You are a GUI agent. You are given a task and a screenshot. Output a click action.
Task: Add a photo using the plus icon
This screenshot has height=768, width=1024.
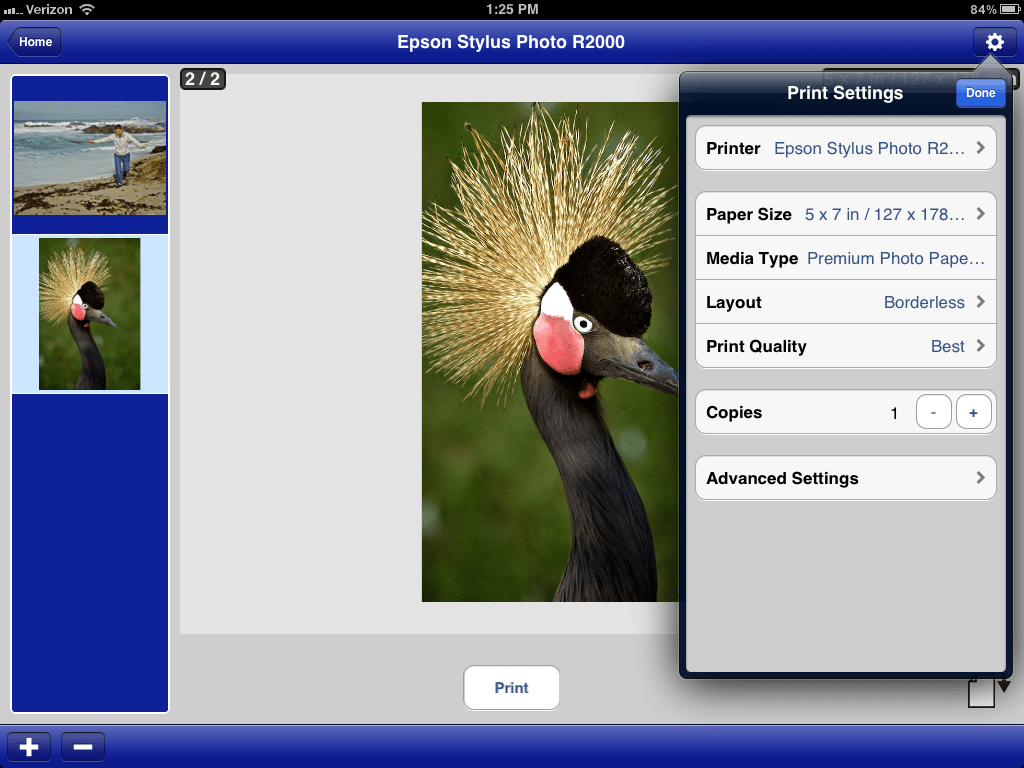click(x=29, y=746)
